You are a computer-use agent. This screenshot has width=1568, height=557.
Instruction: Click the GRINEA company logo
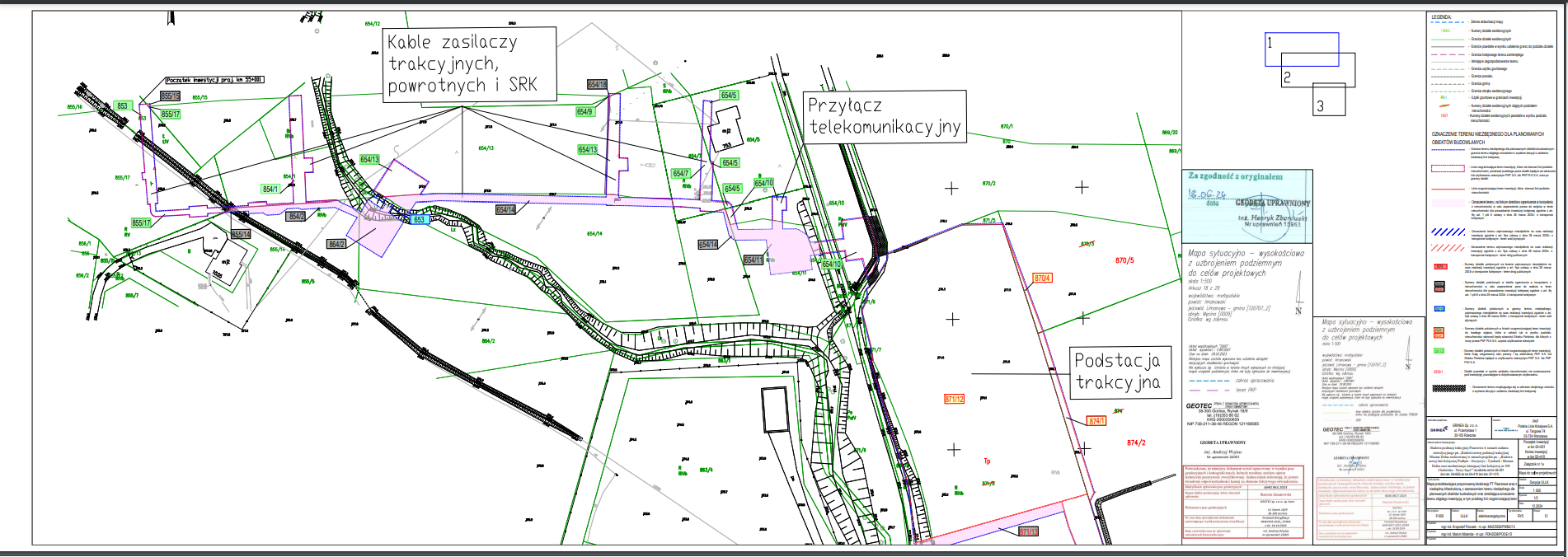point(1439,429)
